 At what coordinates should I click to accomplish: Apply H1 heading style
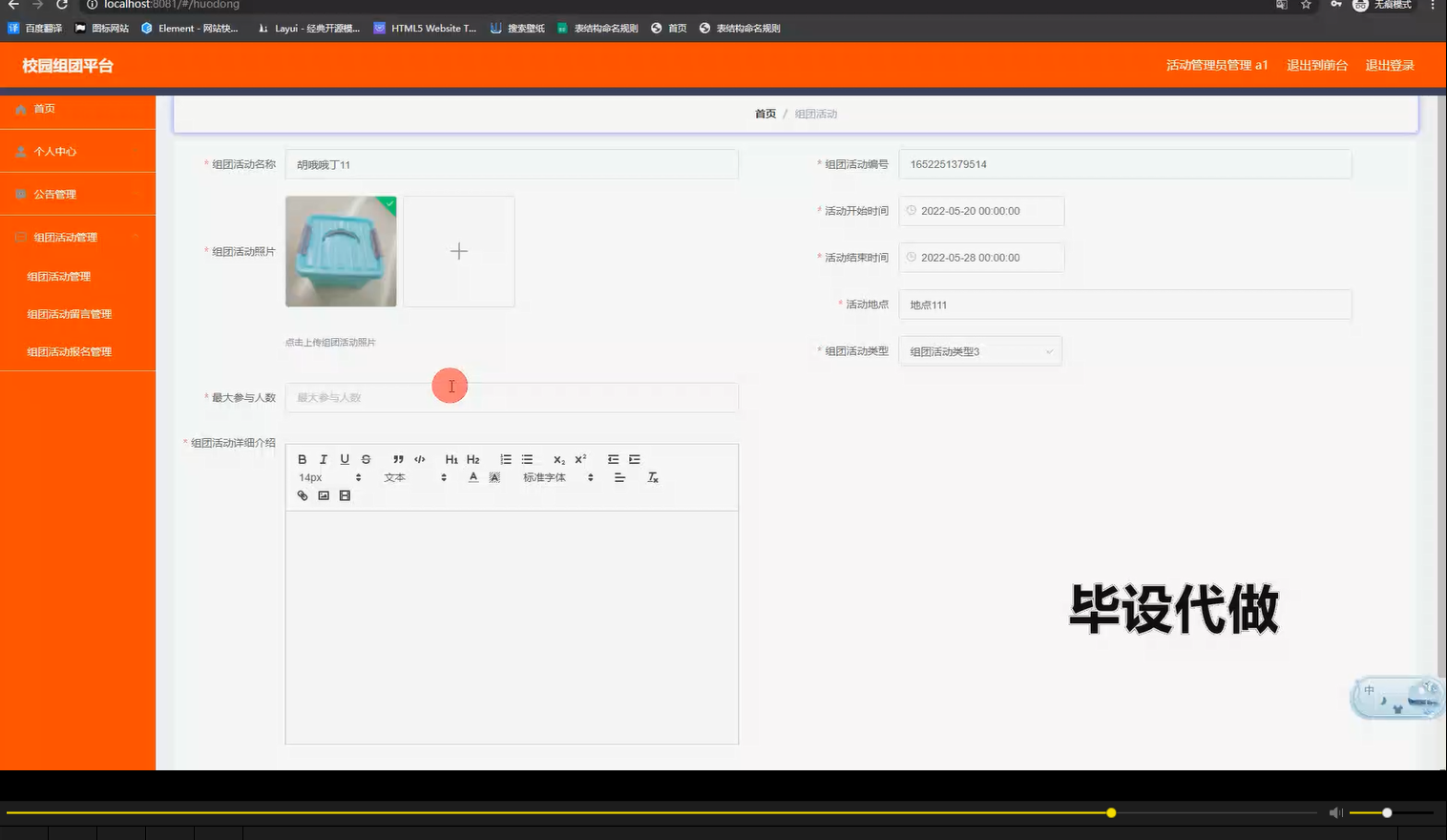click(x=451, y=459)
